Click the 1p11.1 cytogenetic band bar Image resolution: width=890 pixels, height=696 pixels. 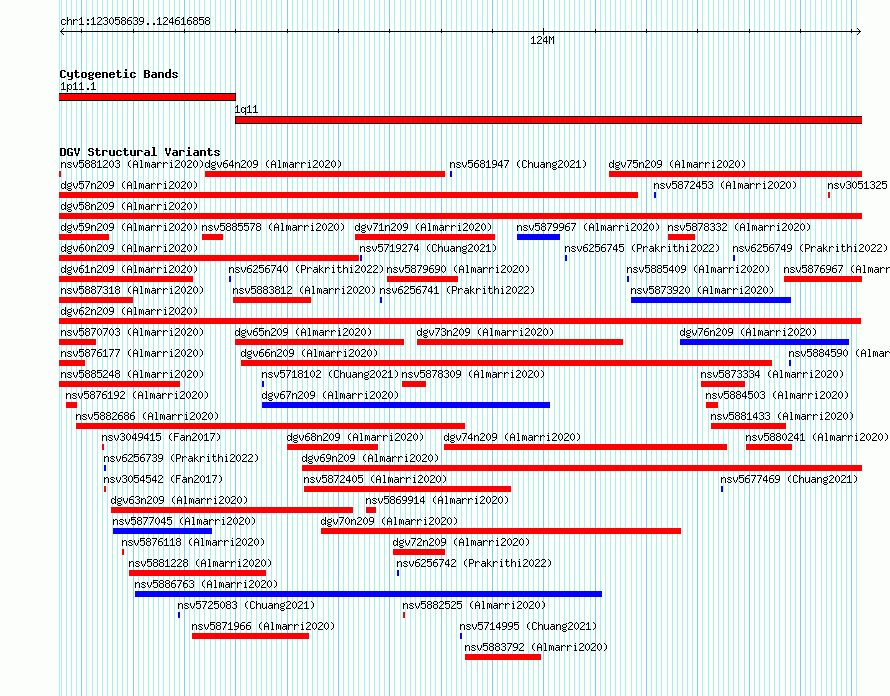[x=147, y=97]
